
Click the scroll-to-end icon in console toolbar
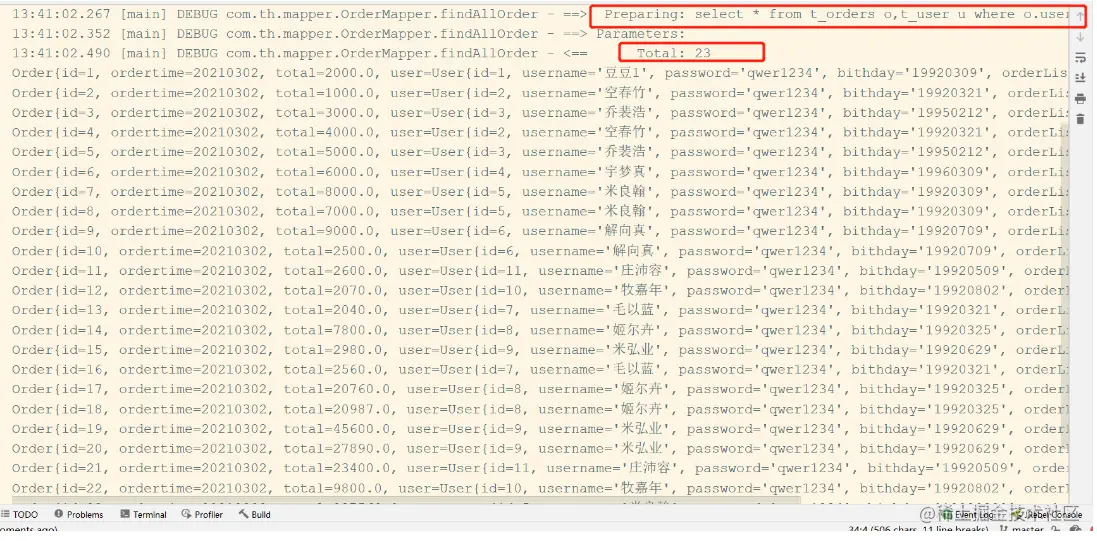click(x=1081, y=78)
